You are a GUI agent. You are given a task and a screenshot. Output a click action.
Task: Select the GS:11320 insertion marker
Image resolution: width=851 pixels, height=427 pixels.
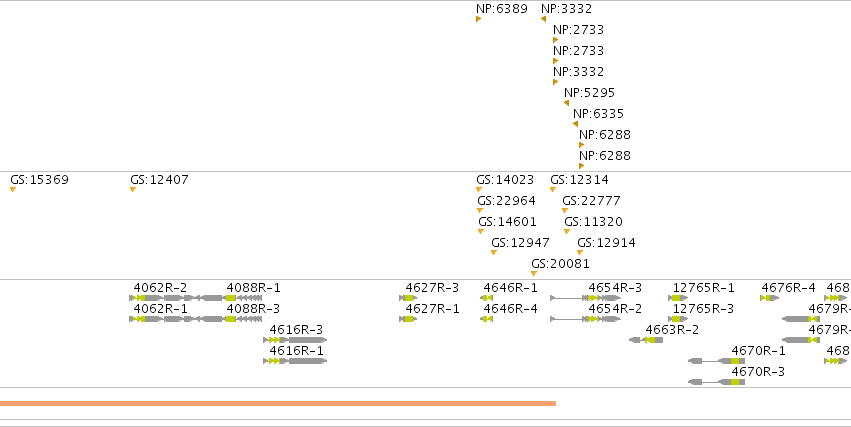pyautogui.click(x=567, y=232)
